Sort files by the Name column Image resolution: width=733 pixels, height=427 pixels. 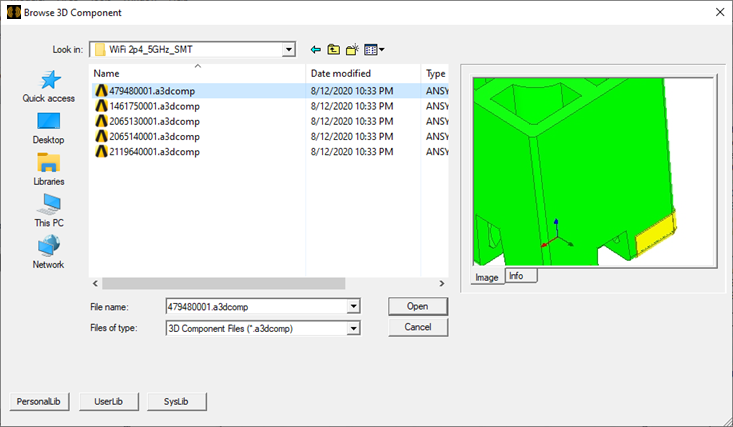pyautogui.click(x=197, y=73)
